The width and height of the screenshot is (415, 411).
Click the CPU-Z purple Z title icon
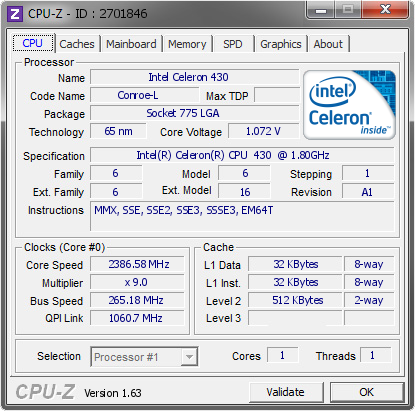pyautogui.click(x=15, y=14)
